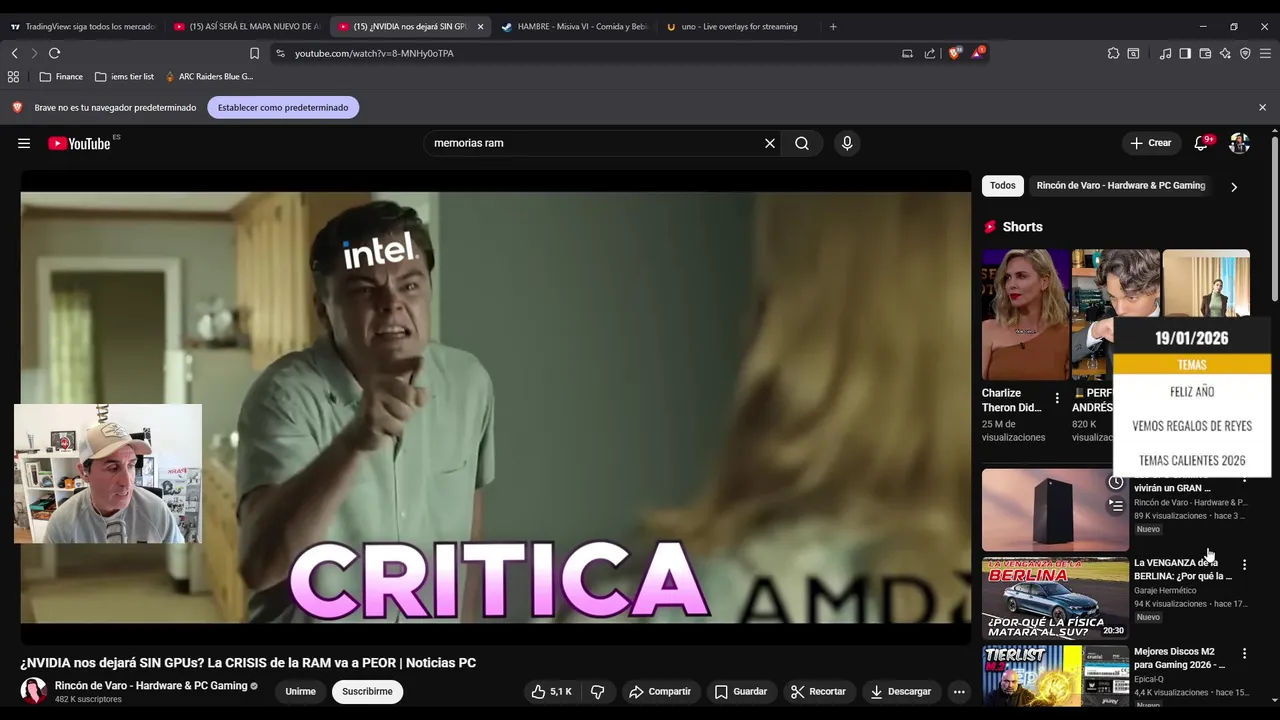The width and height of the screenshot is (1280, 720).
Task: Click Rincón de Varo channel avatar
Action: pyautogui.click(x=34, y=691)
